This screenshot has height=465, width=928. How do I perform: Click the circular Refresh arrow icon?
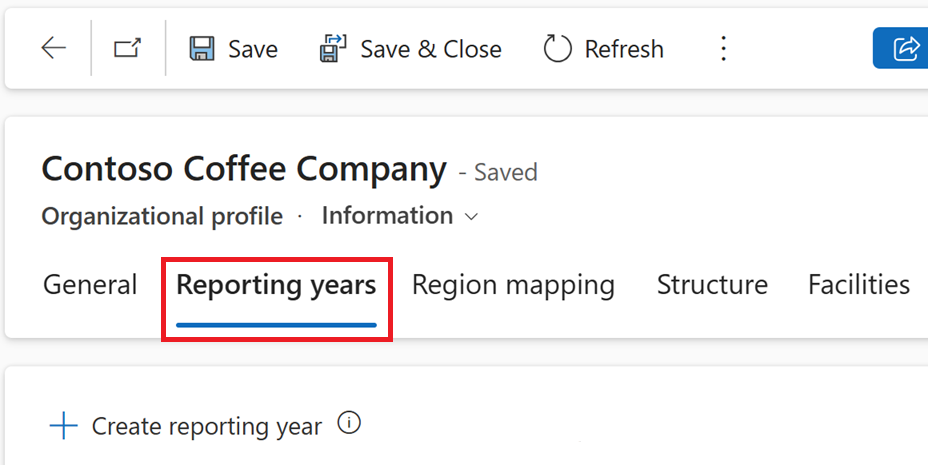(x=557, y=48)
